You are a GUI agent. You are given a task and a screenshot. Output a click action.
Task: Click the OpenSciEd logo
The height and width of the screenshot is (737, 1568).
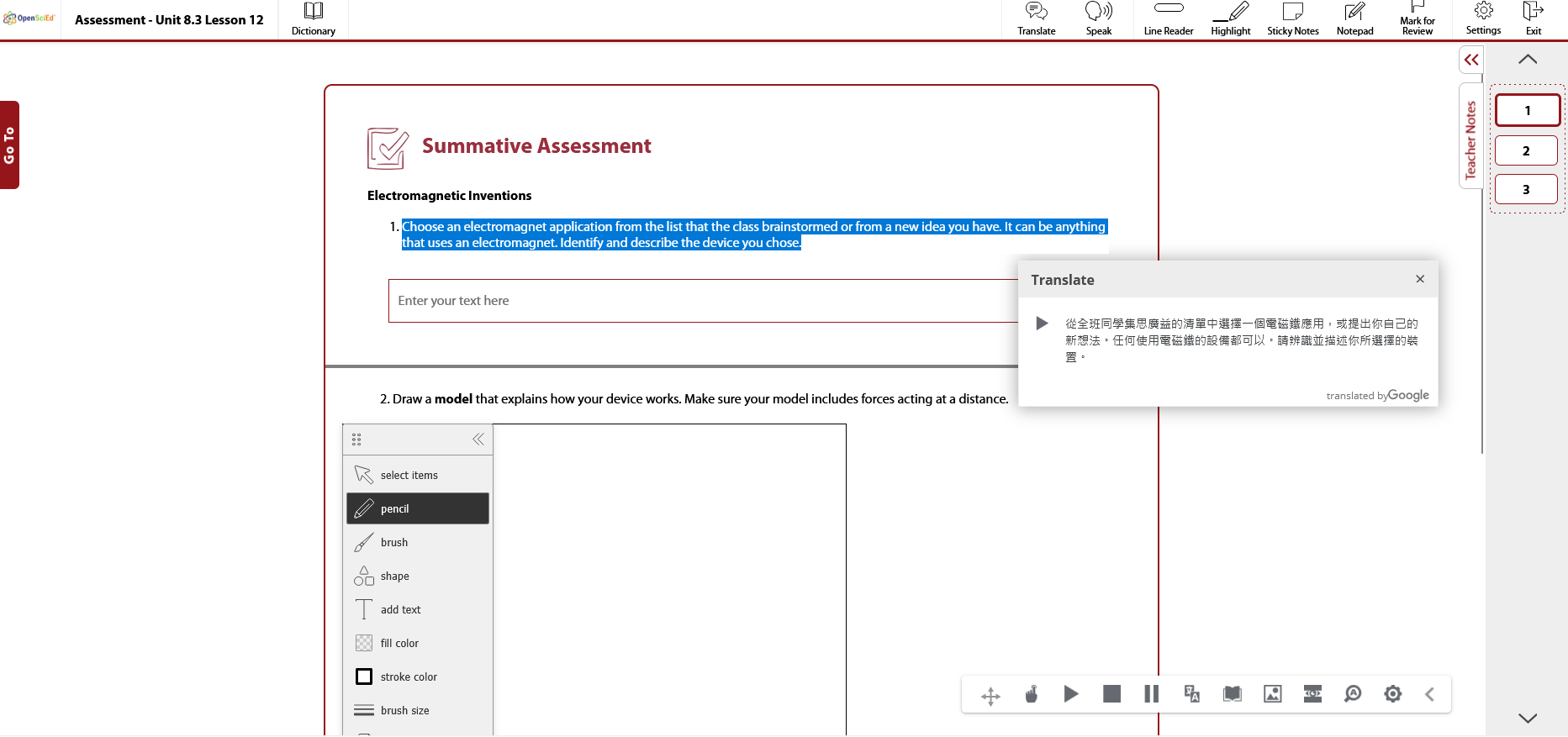tap(29, 18)
